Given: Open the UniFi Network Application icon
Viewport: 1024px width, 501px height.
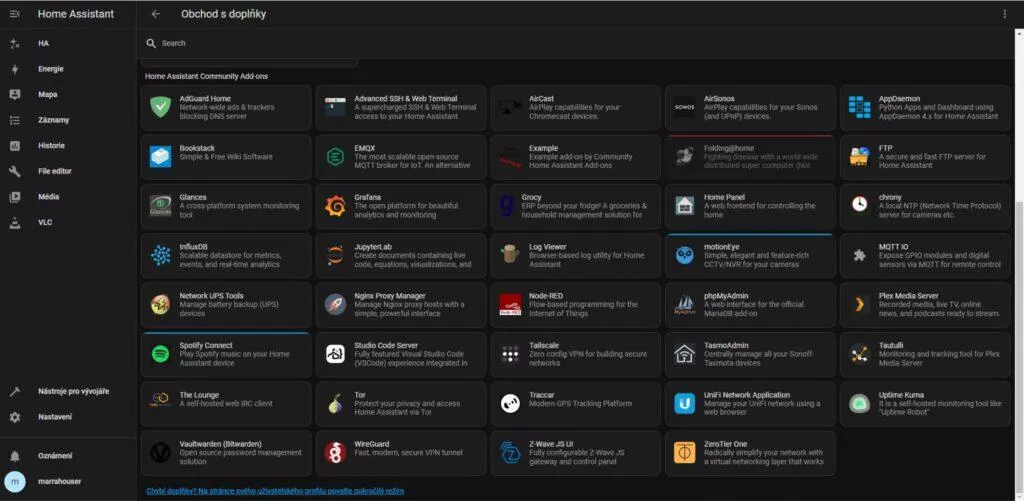Looking at the screenshot, I should coord(684,404).
